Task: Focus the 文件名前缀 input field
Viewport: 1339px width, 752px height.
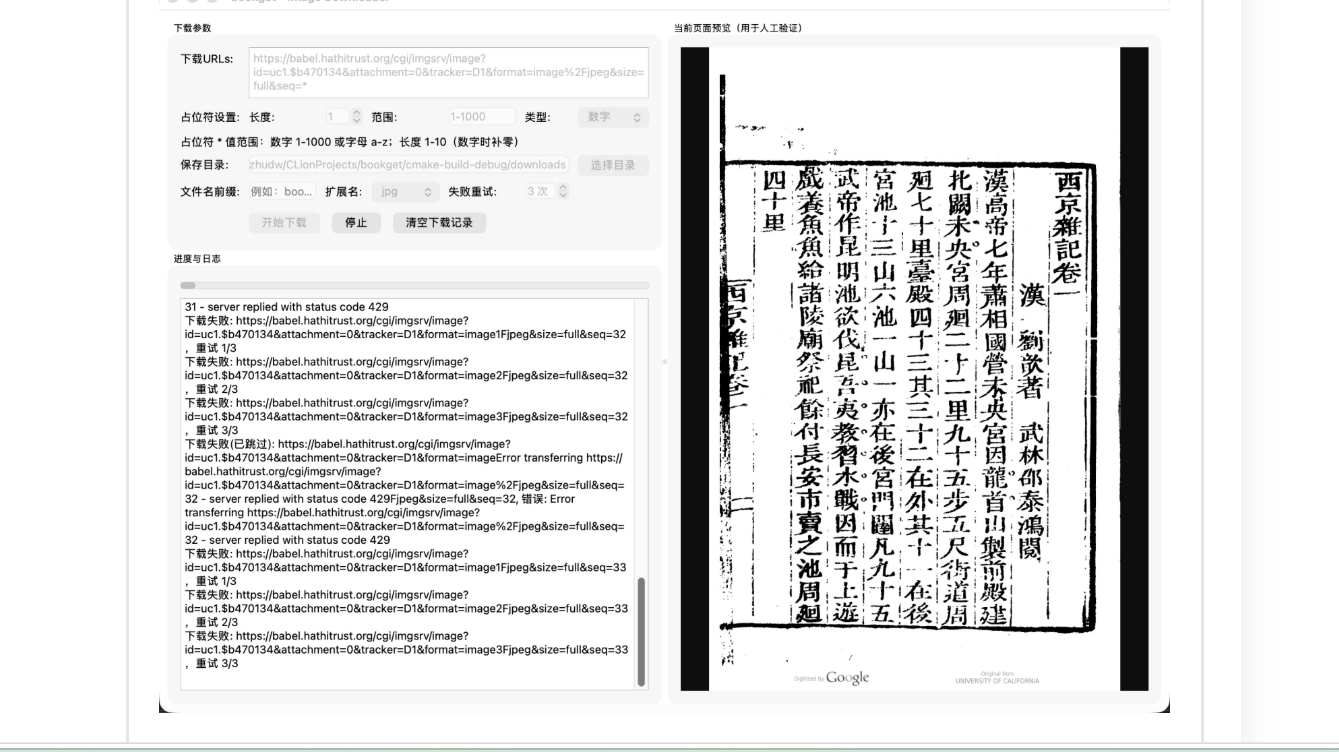Action: 283,191
